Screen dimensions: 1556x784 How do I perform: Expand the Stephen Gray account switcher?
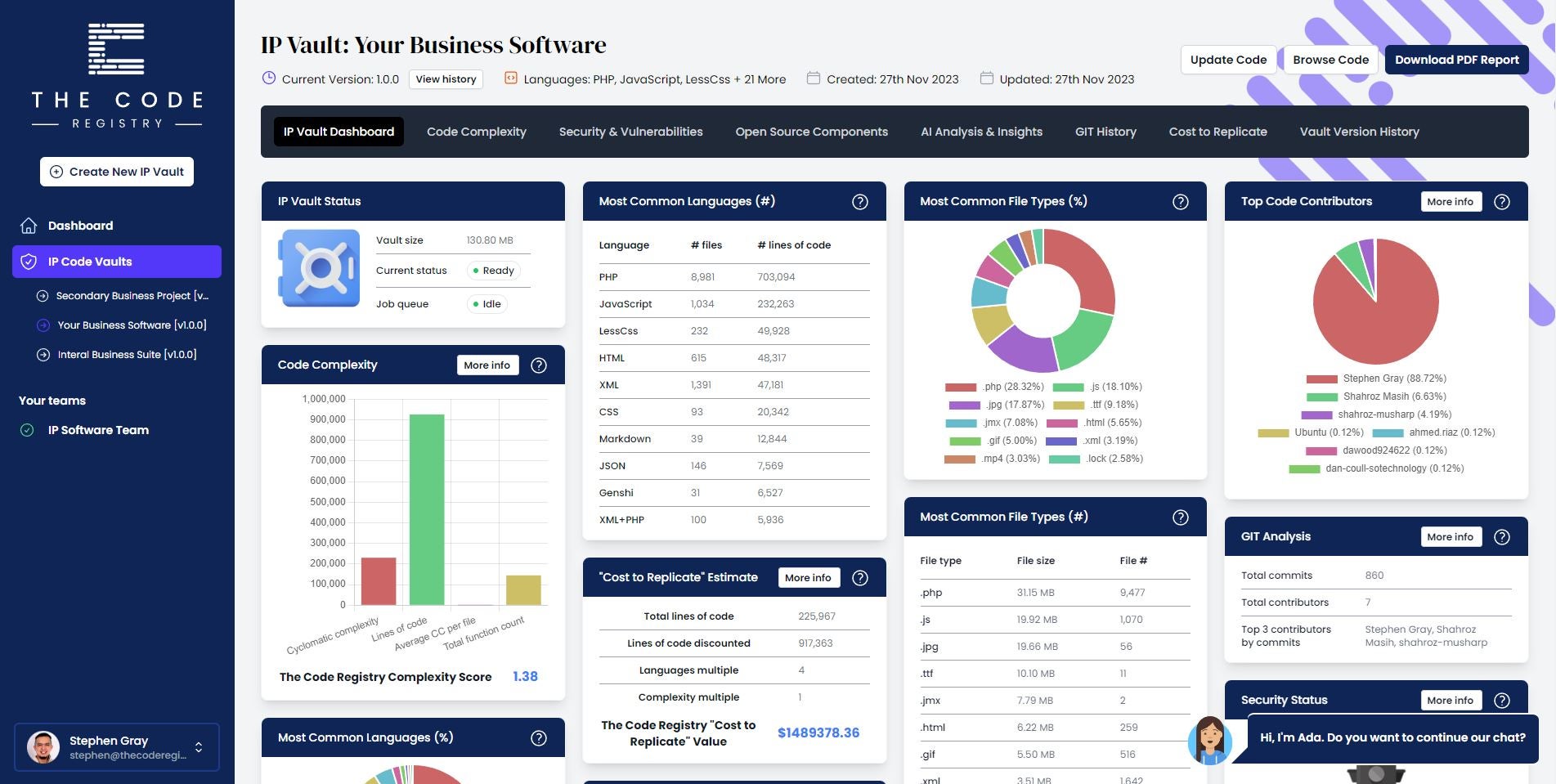(x=199, y=747)
